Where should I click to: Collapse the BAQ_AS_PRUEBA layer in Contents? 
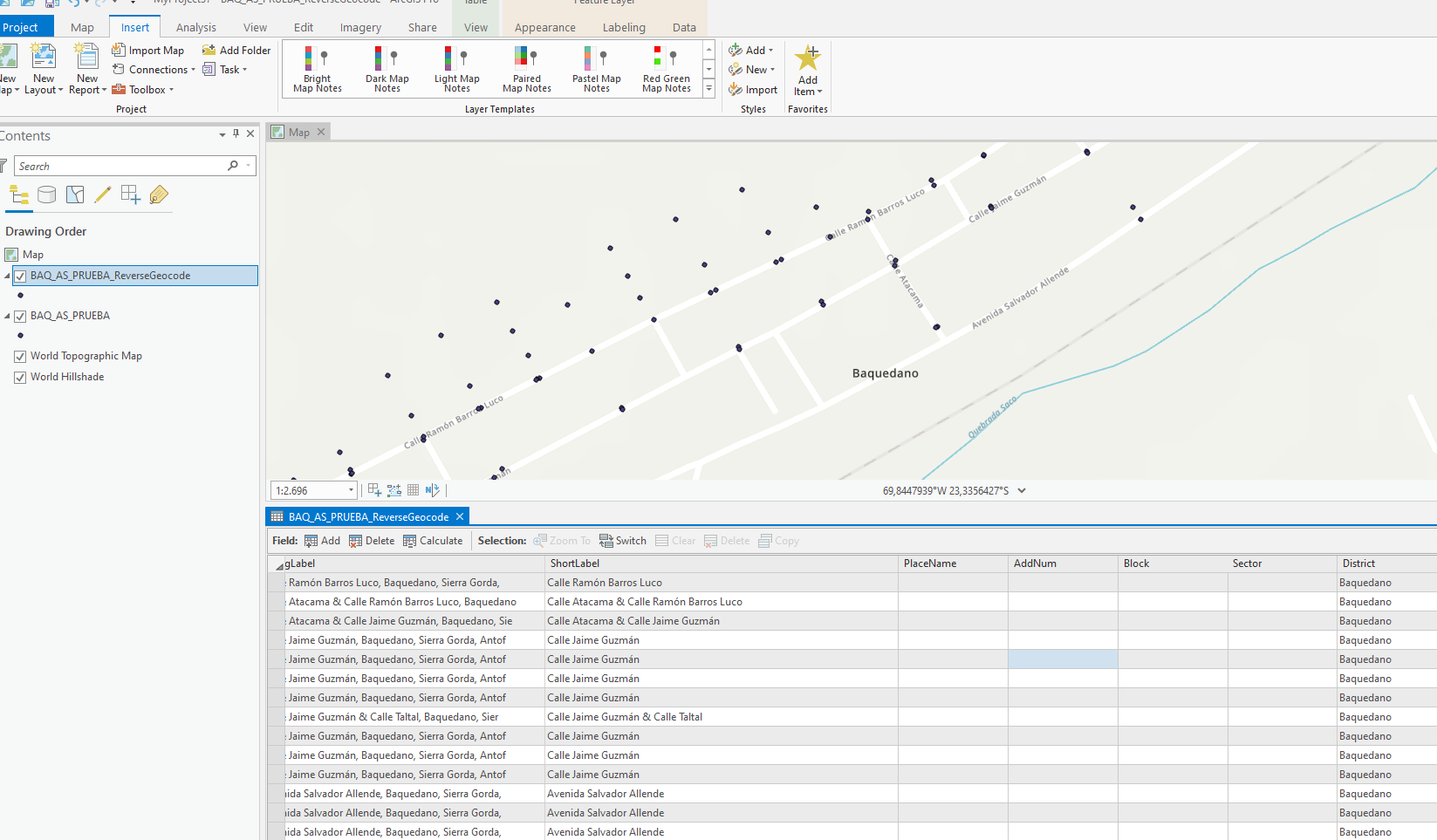pos(7,316)
